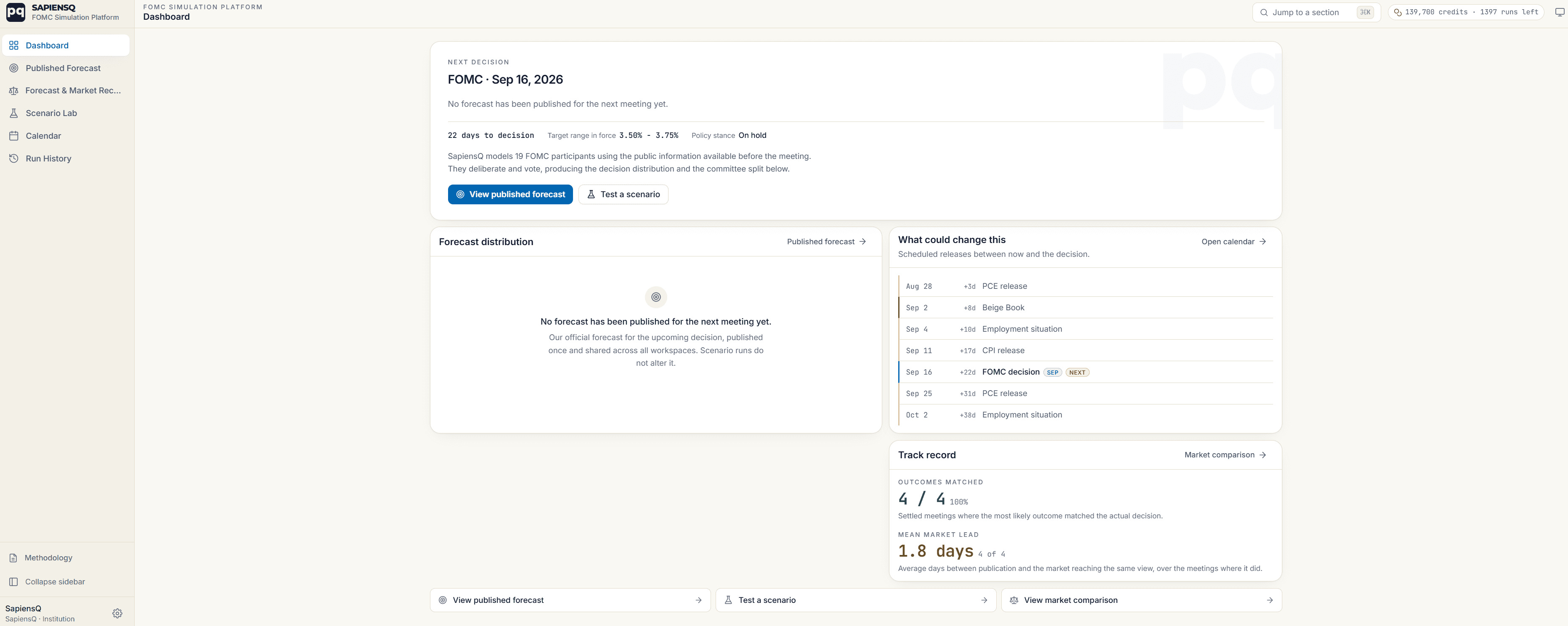The height and width of the screenshot is (626, 1568).
Task: Click the NEXT badge on FOMC decision
Action: [x=1077, y=372]
